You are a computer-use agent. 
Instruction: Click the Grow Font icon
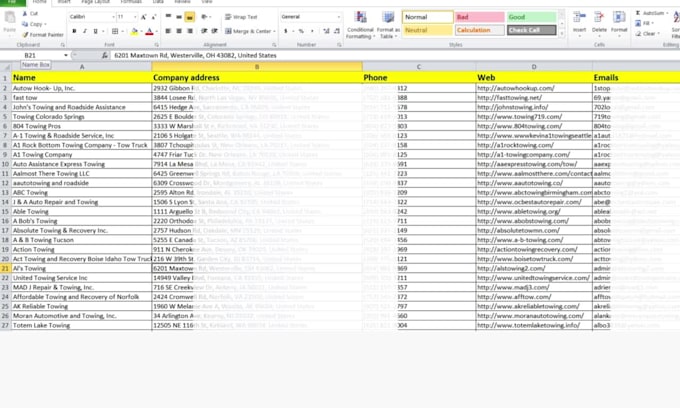144,17
